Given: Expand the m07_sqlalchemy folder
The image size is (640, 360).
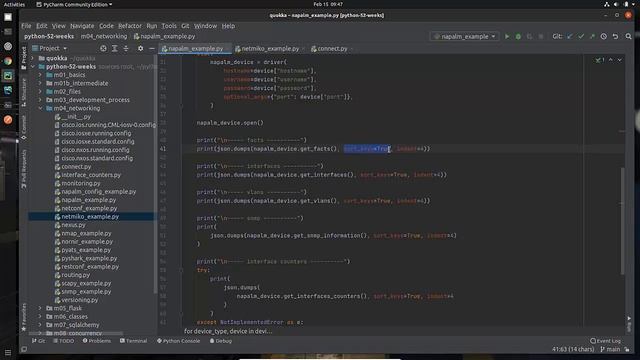Looking at the screenshot, I should [x=40, y=325].
